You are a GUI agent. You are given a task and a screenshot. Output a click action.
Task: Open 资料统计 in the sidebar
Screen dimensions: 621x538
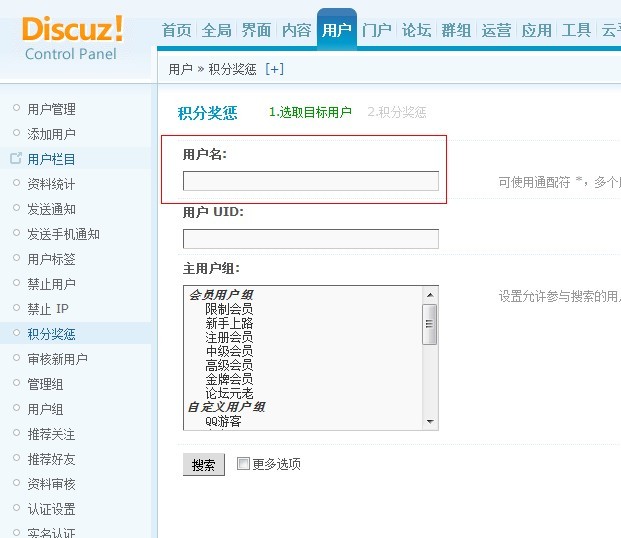tap(51, 184)
